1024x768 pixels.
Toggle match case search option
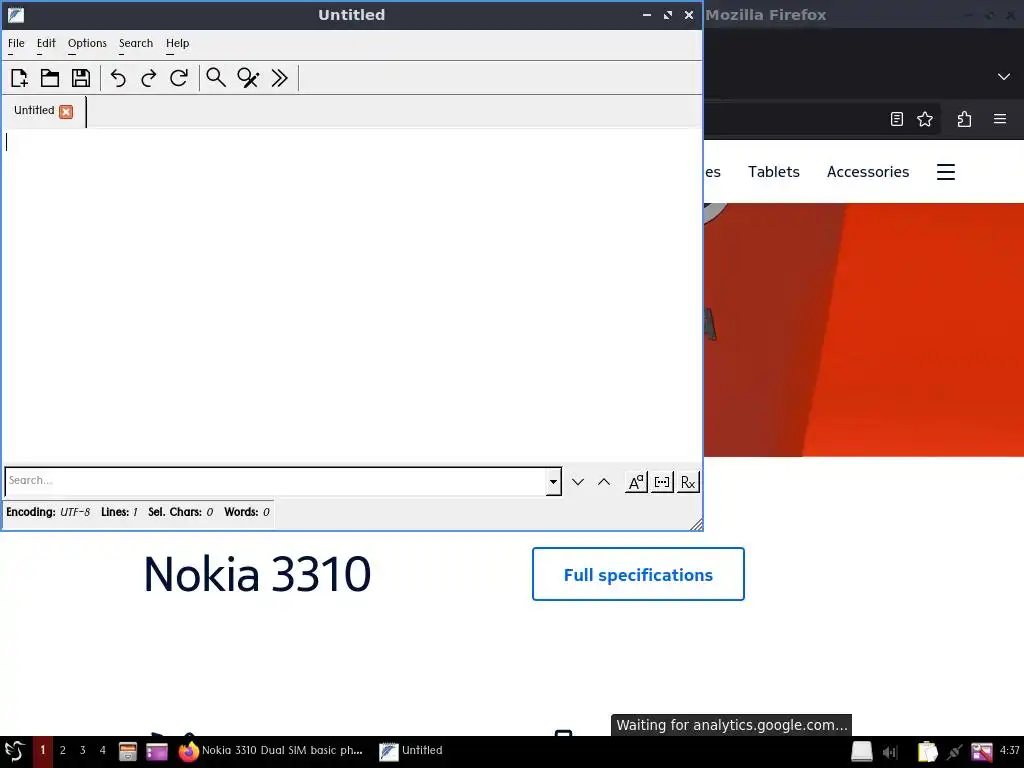pos(636,482)
